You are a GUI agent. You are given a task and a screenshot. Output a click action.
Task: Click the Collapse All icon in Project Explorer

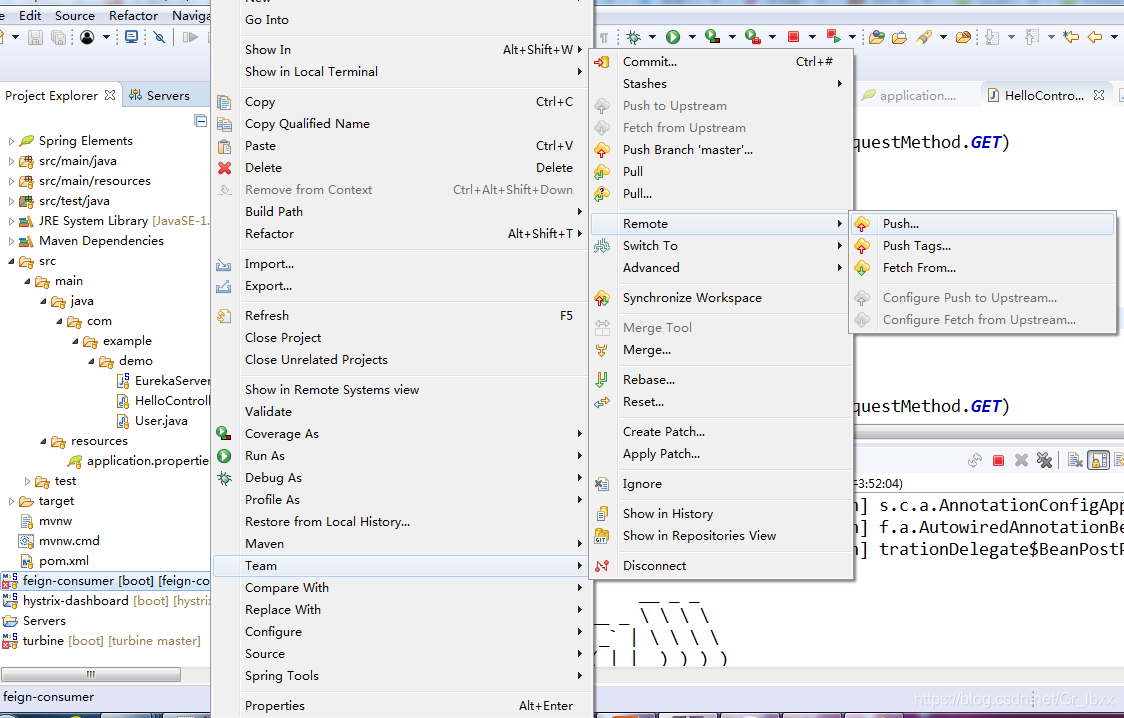(x=201, y=121)
